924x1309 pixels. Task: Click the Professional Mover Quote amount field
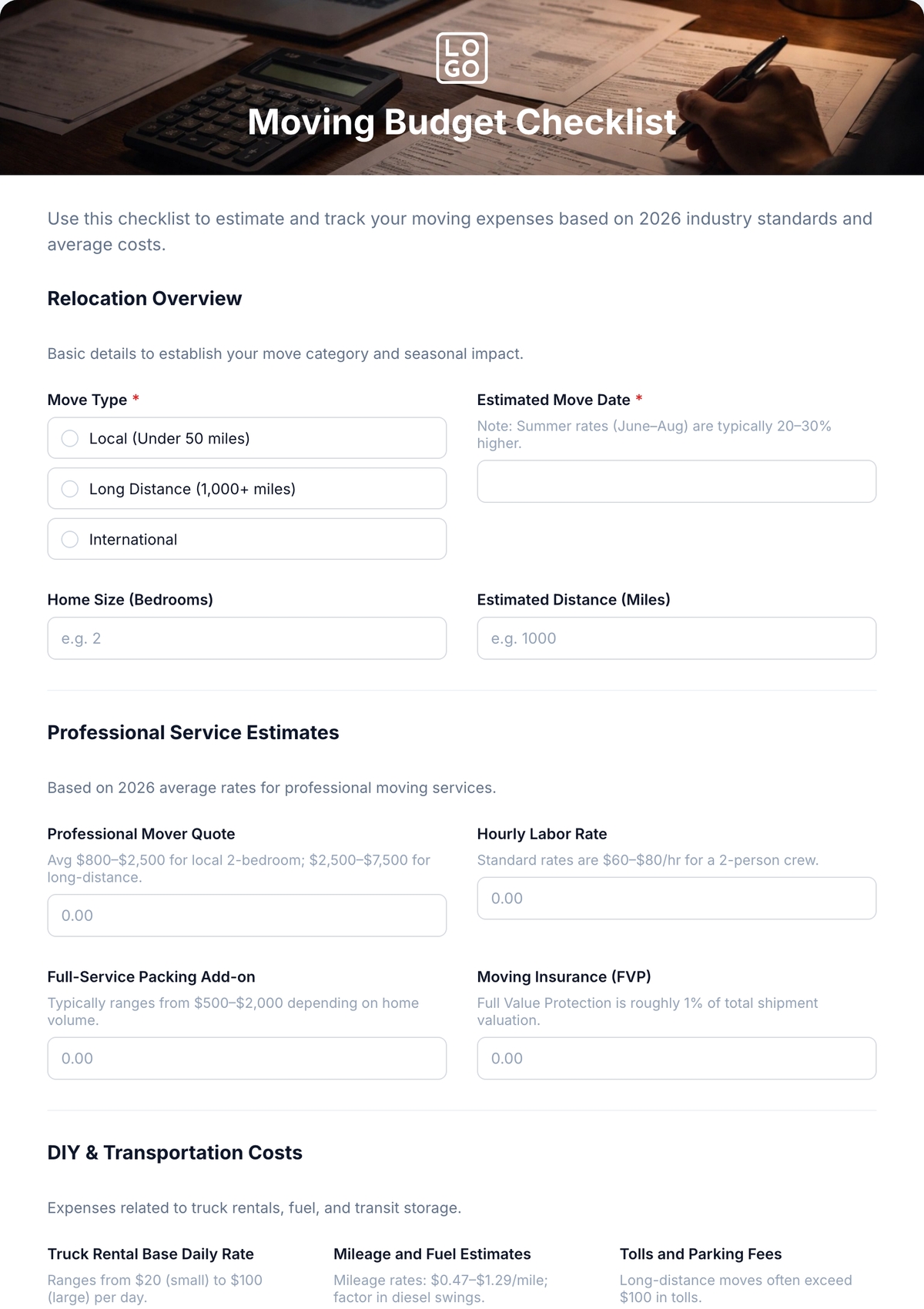pyautogui.click(x=247, y=916)
